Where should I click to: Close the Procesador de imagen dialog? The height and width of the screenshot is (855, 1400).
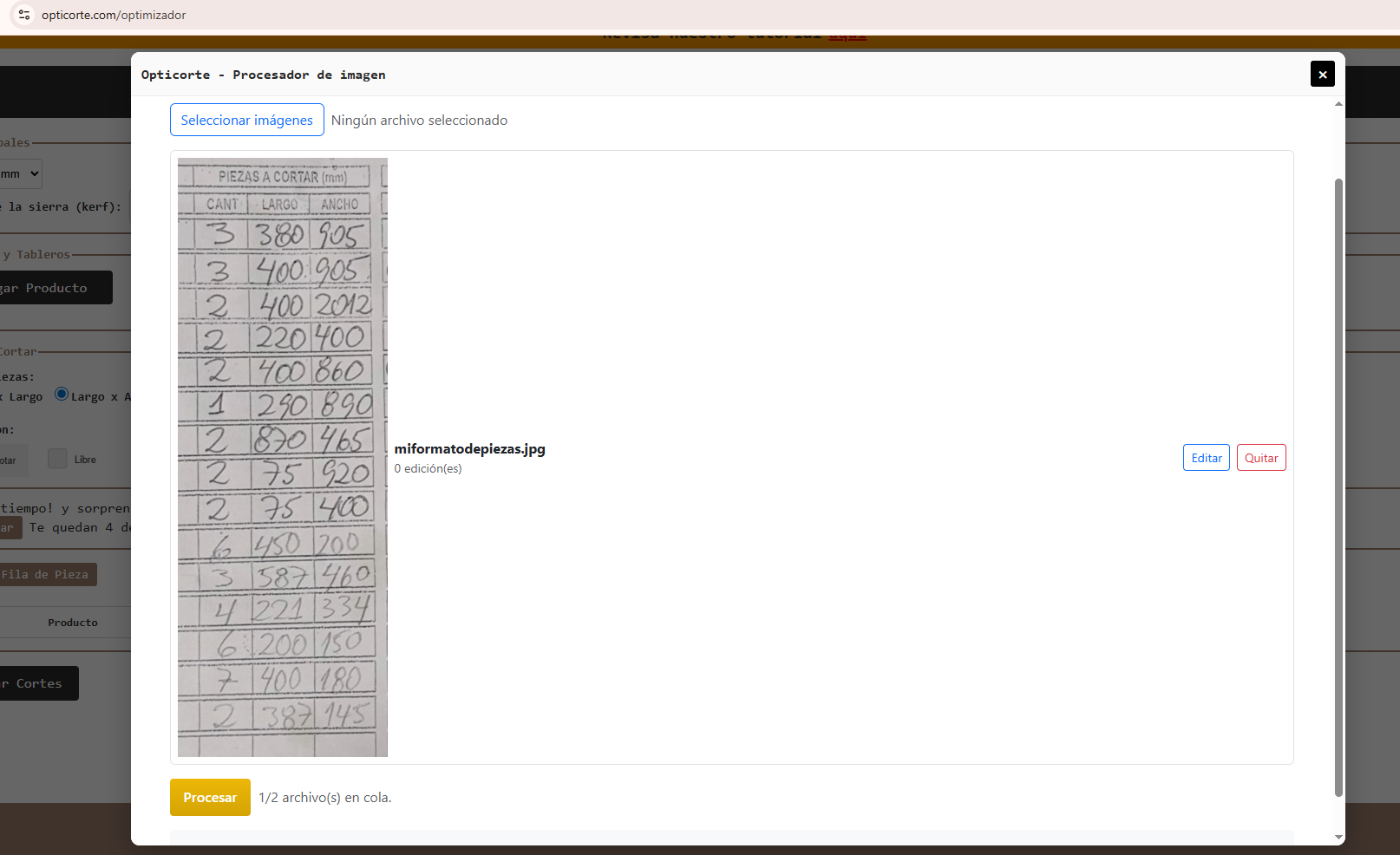(x=1322, y=75)
